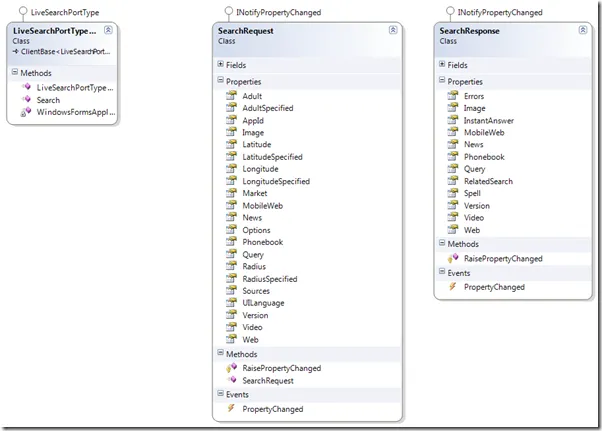Click the RelatedSearch property icon
Viewport: 602px width, 431px height.
(453, 180)
